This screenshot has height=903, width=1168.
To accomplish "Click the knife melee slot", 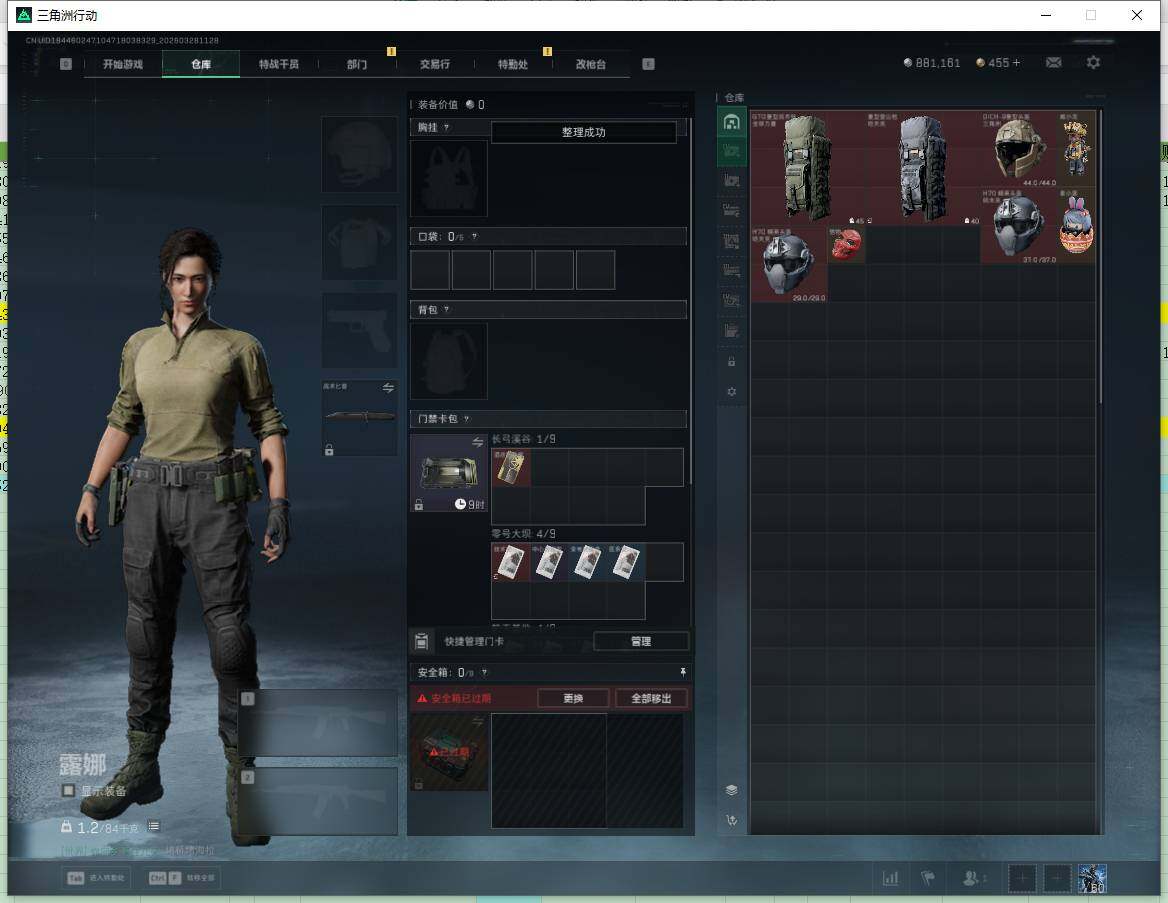I will (359, 417).
